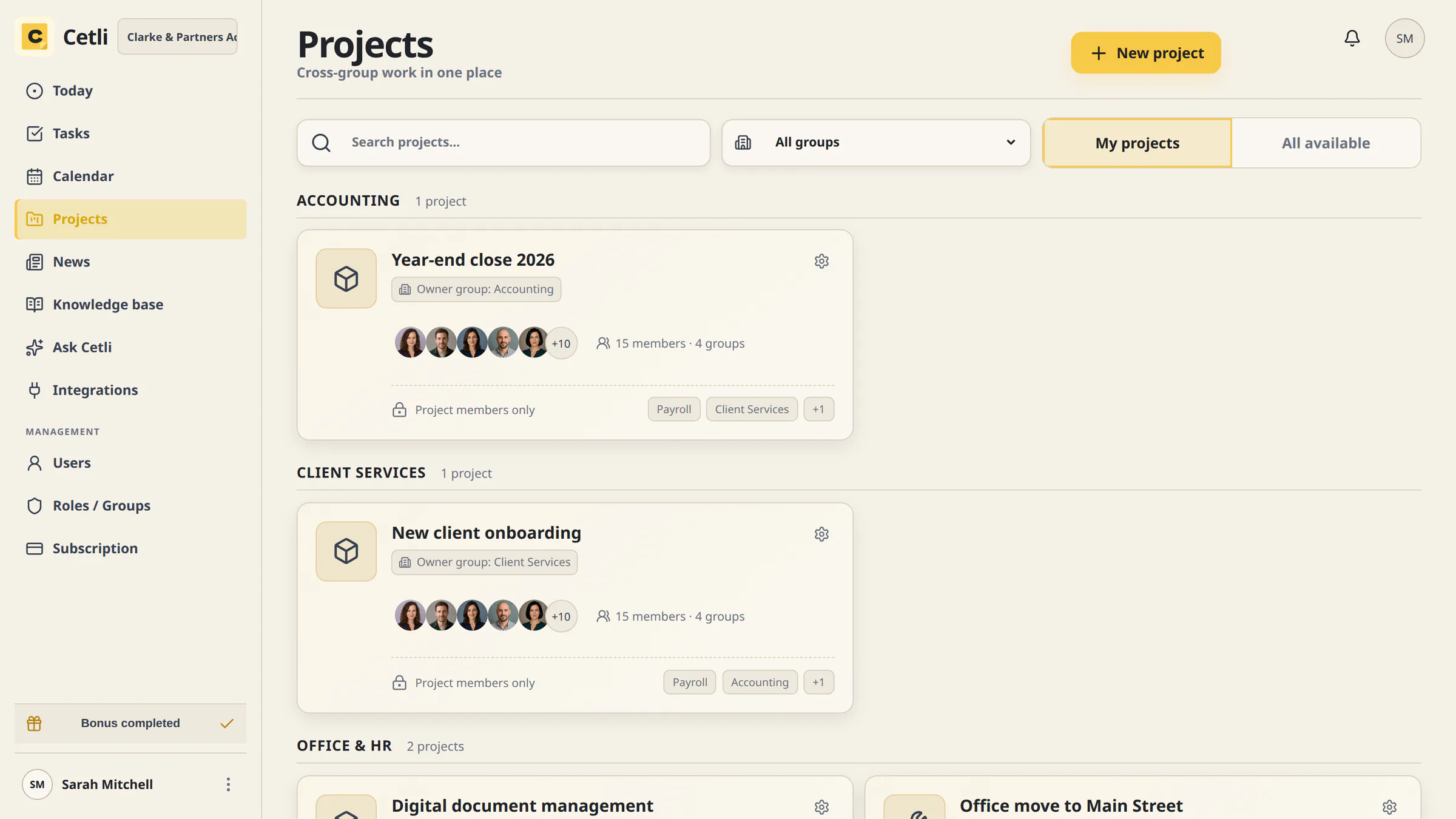Select Projects in the sidebar
Screen dimensions: 1456x819
tap(130, 219)
